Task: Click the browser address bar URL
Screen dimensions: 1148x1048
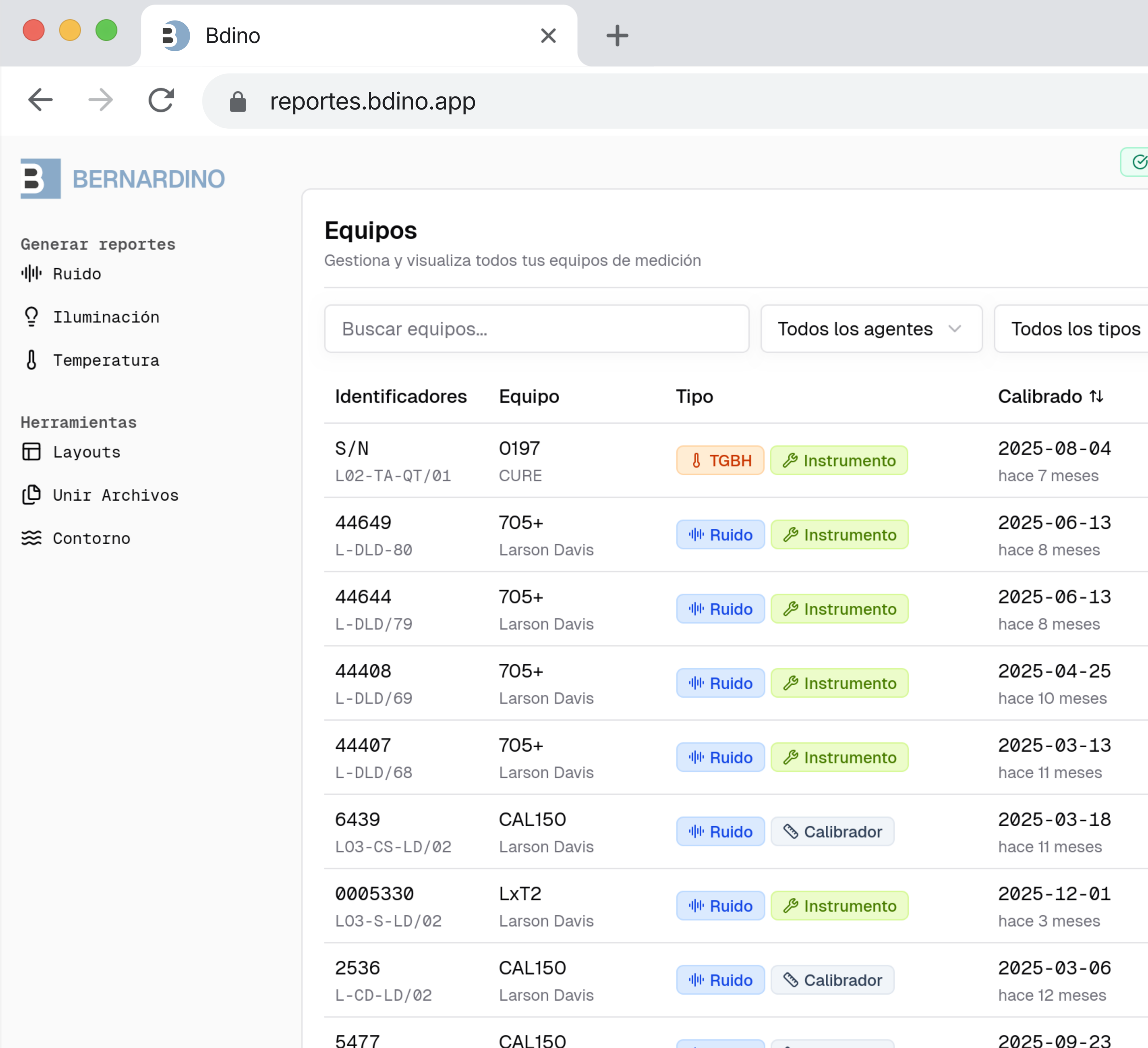Action: click(372, 101)
